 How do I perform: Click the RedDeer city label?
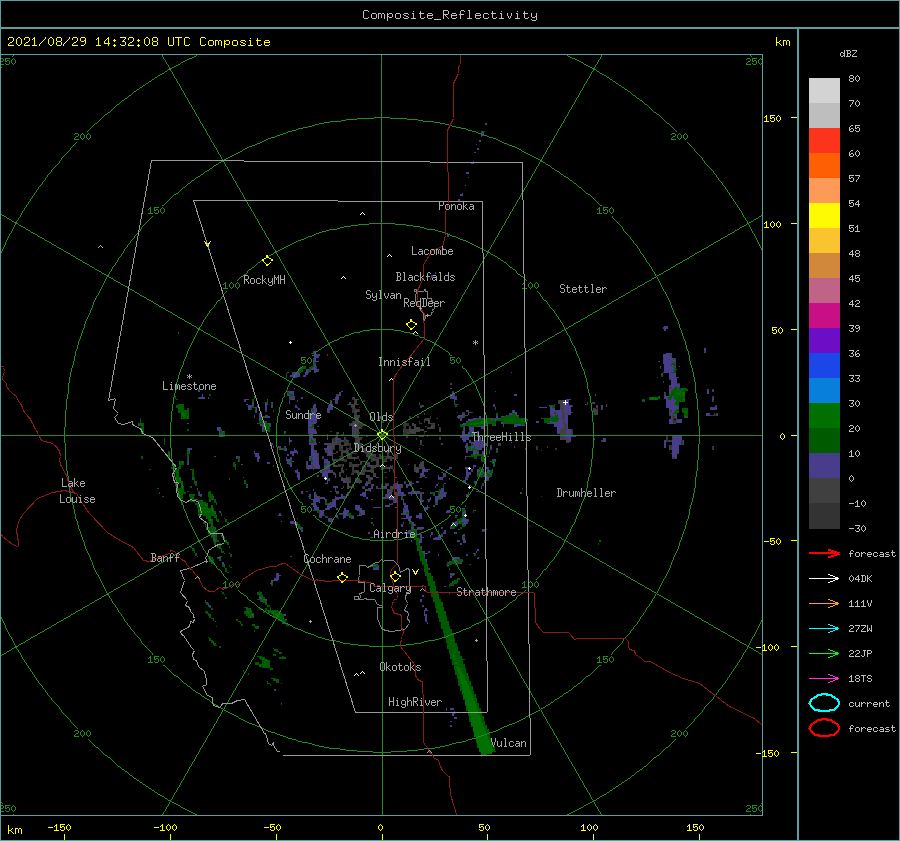424,303
